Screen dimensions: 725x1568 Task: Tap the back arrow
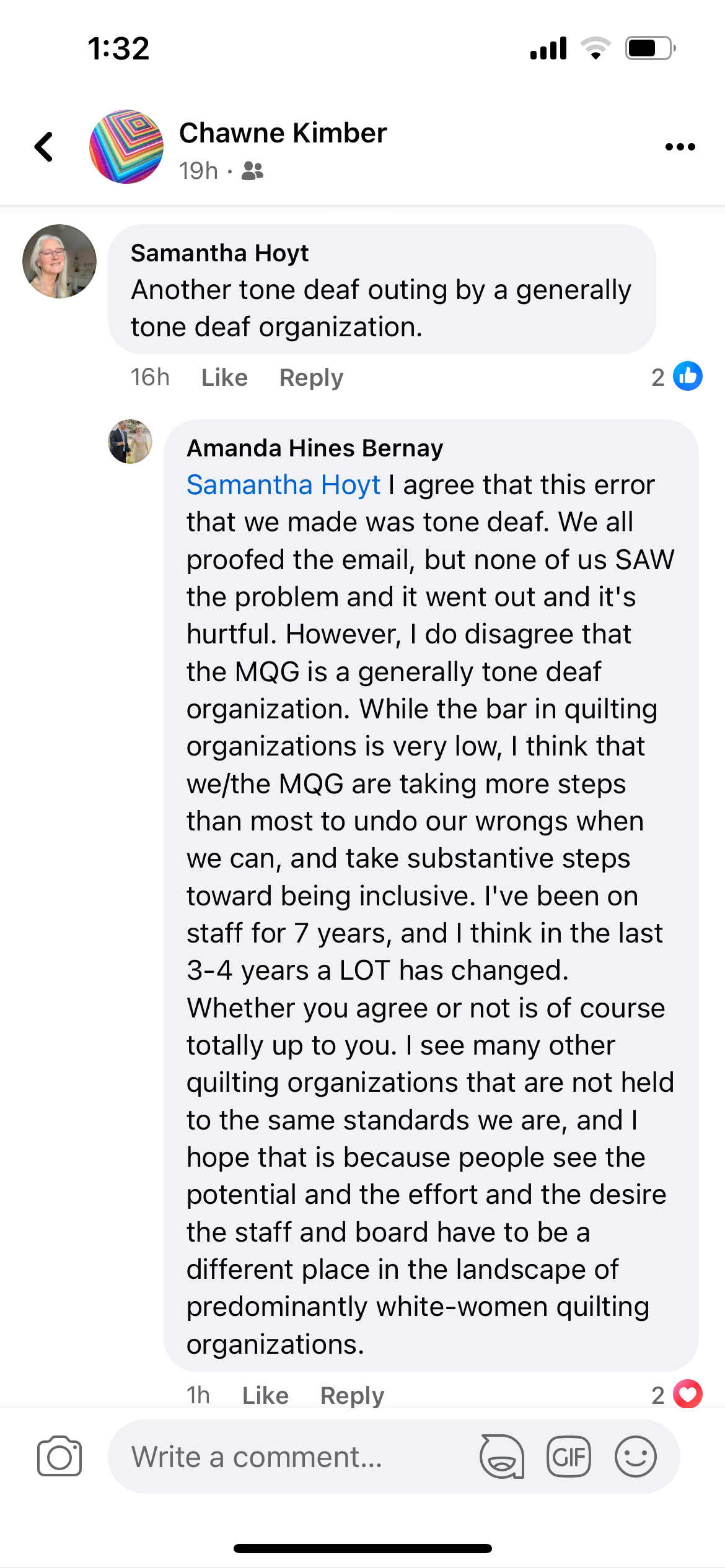coord(44,147)
